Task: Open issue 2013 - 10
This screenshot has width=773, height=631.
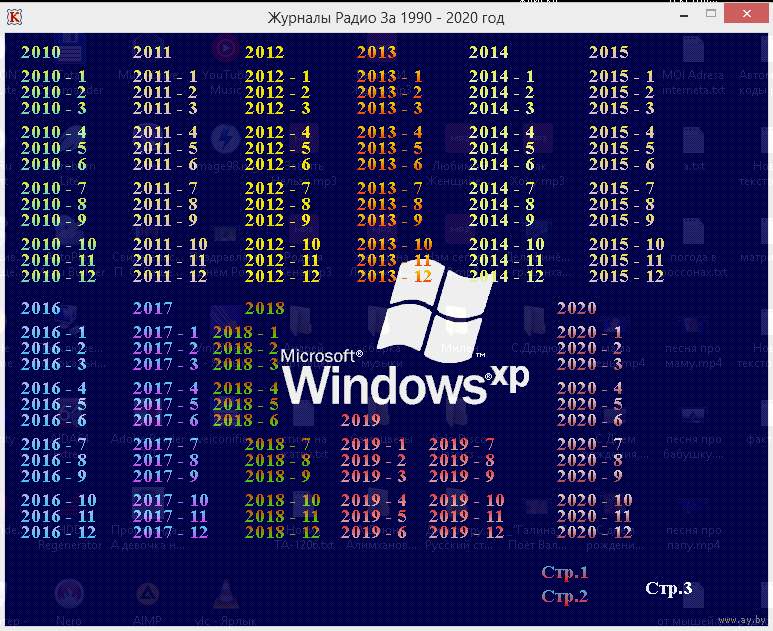Action: 394,244
